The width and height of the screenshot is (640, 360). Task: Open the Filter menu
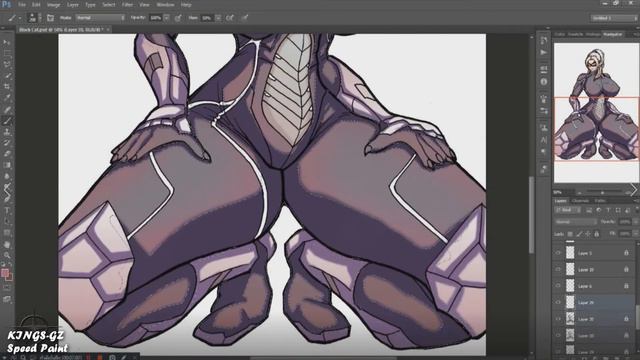(127, 5)
